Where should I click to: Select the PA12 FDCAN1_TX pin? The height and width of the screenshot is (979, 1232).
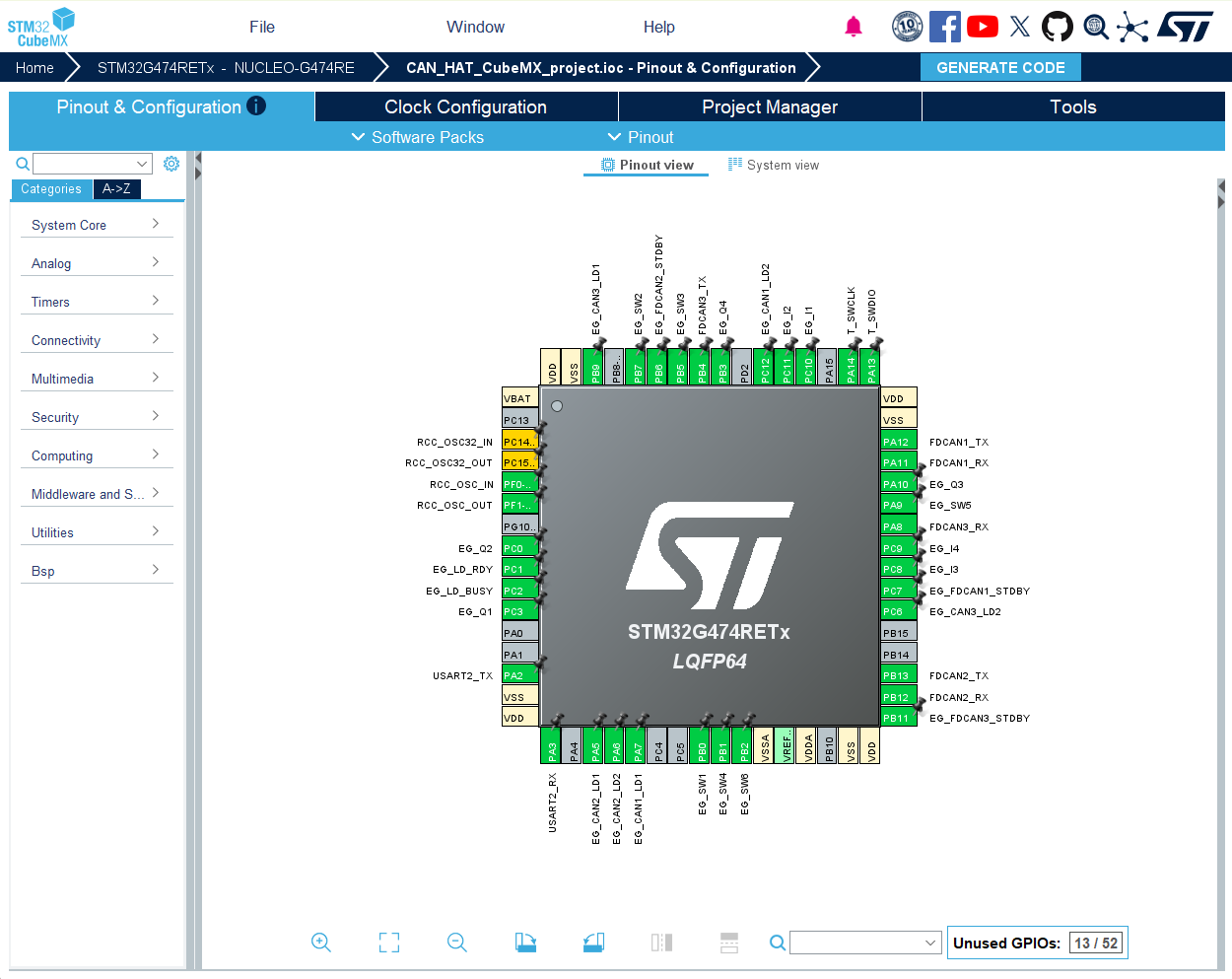click(x=898, y=442)
